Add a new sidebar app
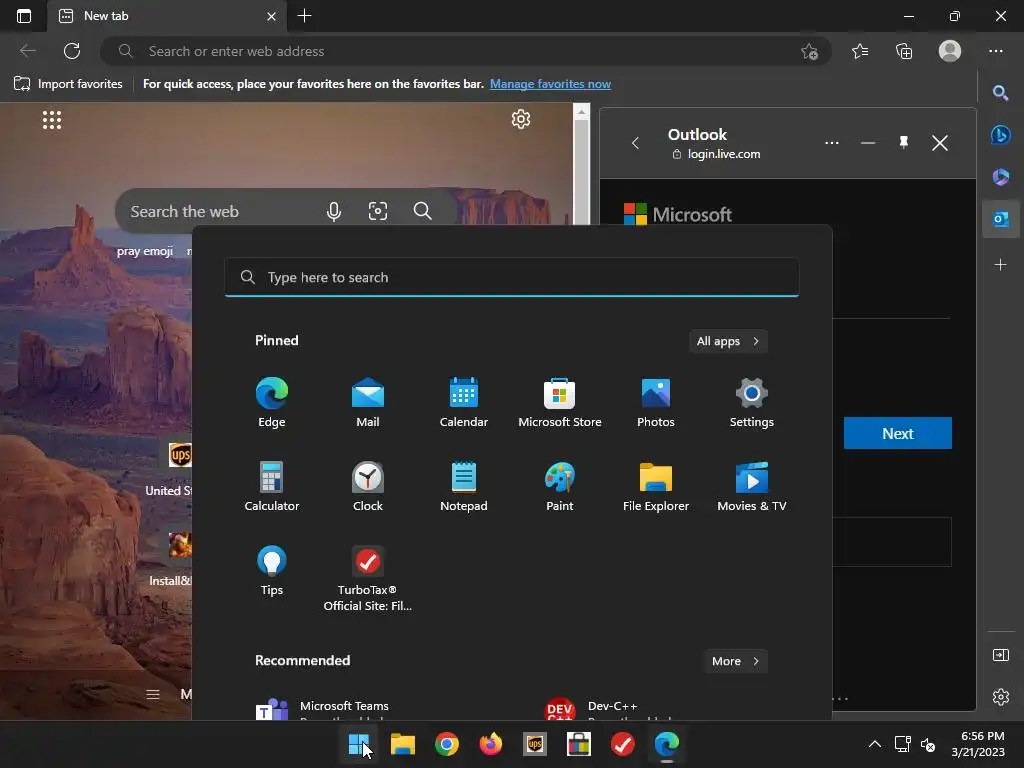The height and width of the screenshot is (768, 1024). point(1000,264)
